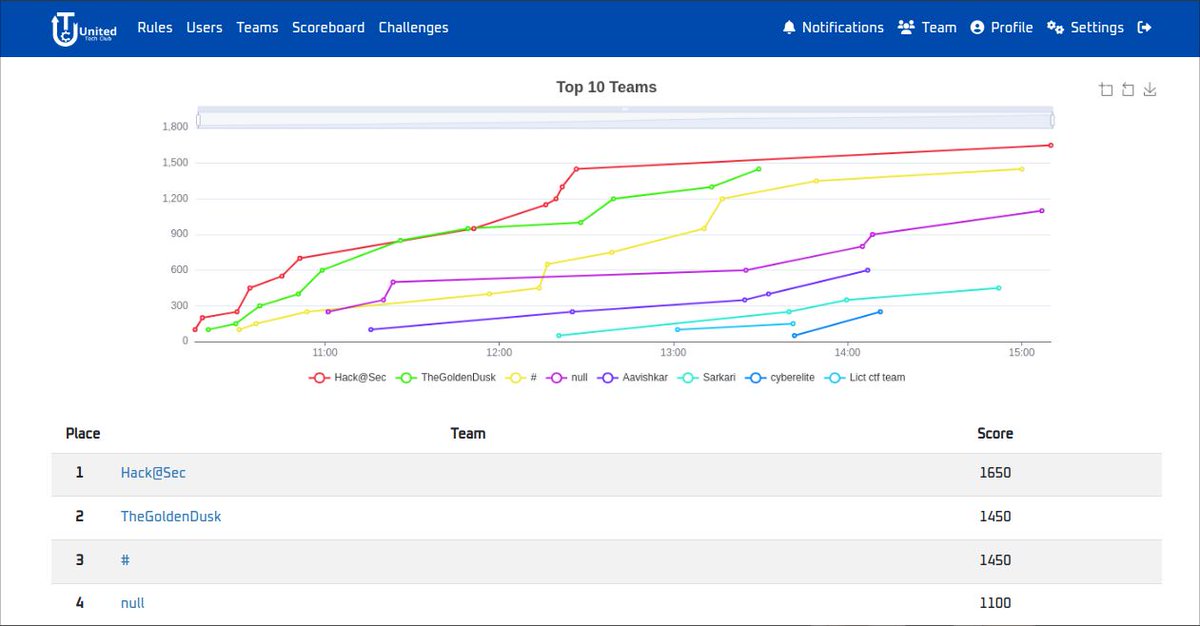
Task: Open TheGoldenDusk team link in table
Action: click(171, 517)
